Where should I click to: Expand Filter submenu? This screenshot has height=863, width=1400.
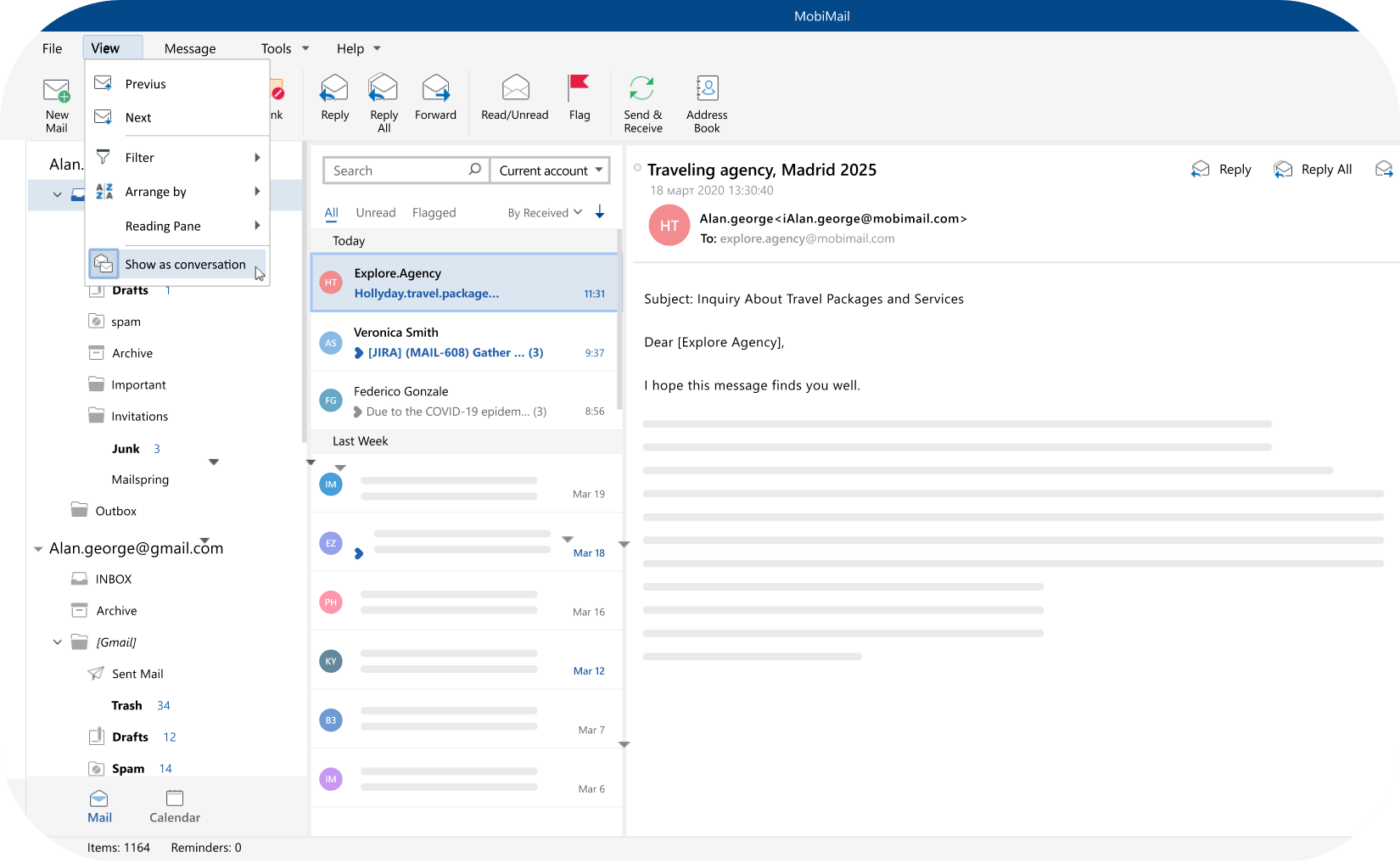pos(177,158)
